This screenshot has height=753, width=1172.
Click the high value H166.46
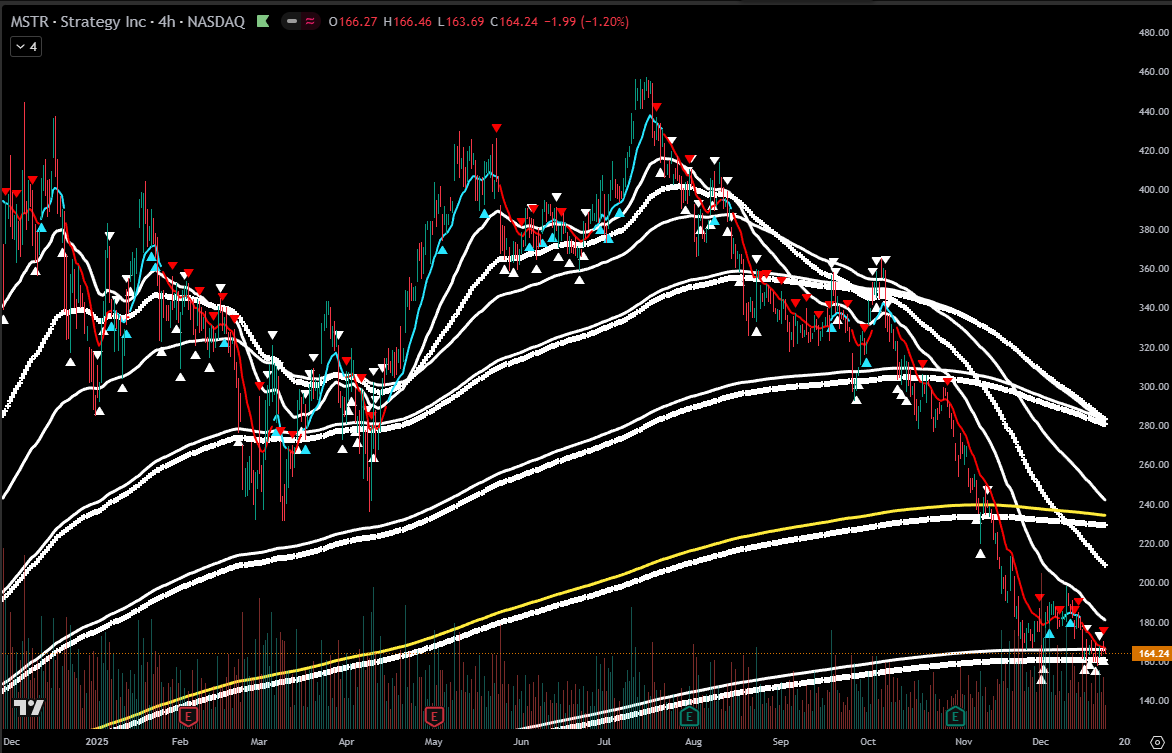tap(407, 22)
